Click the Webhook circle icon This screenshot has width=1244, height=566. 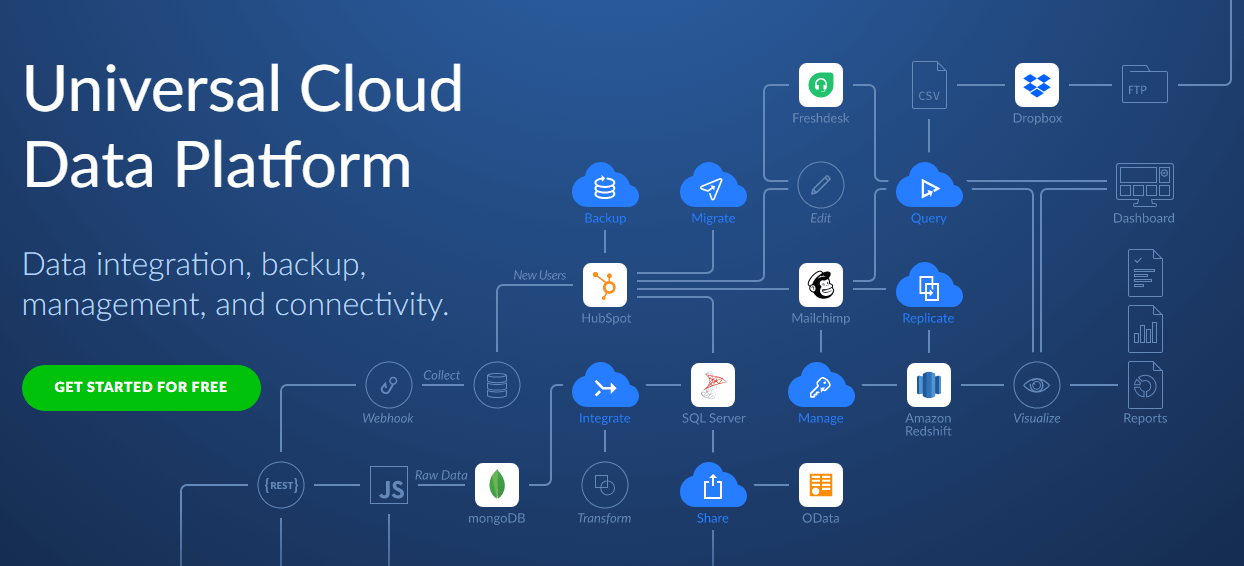pyautogui.click(x=389, y=385)
